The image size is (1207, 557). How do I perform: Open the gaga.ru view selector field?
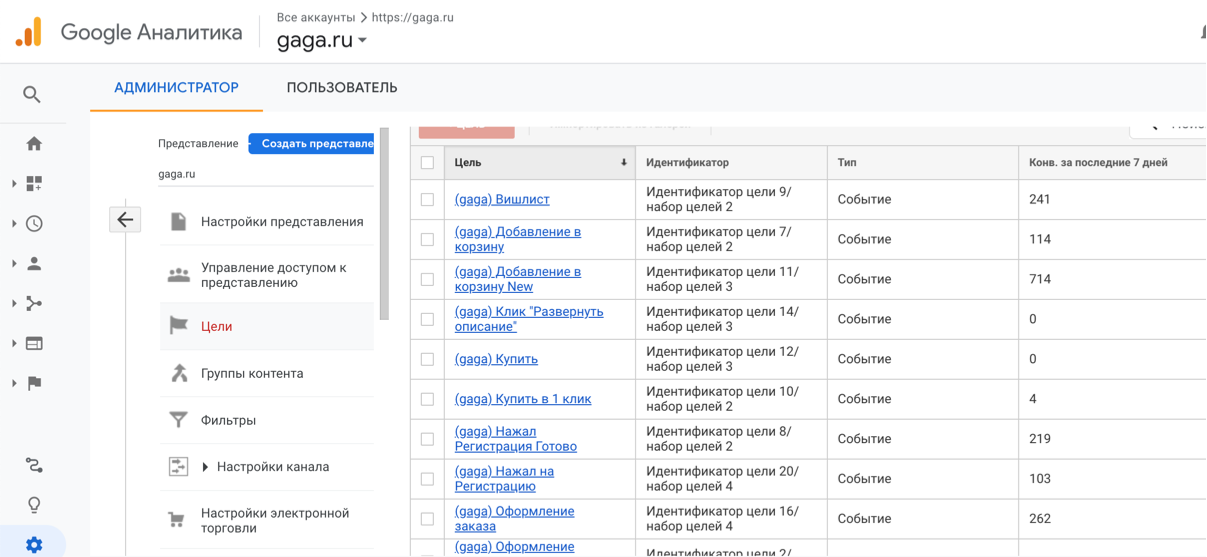(265, 174)
